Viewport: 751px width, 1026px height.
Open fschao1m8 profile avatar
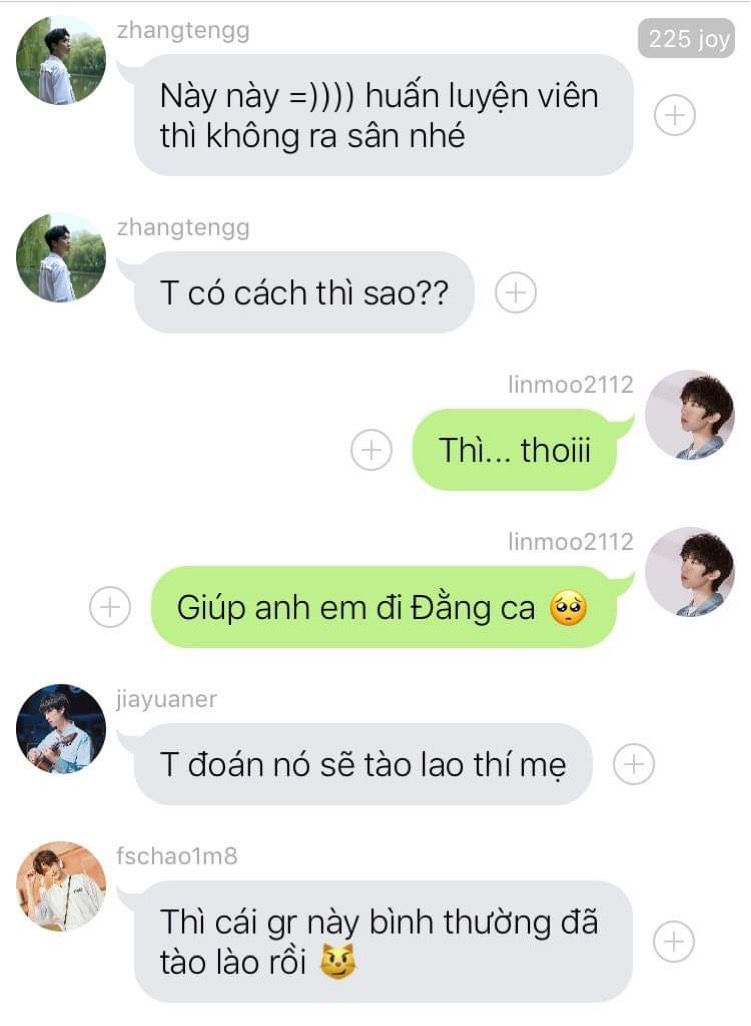61,886
